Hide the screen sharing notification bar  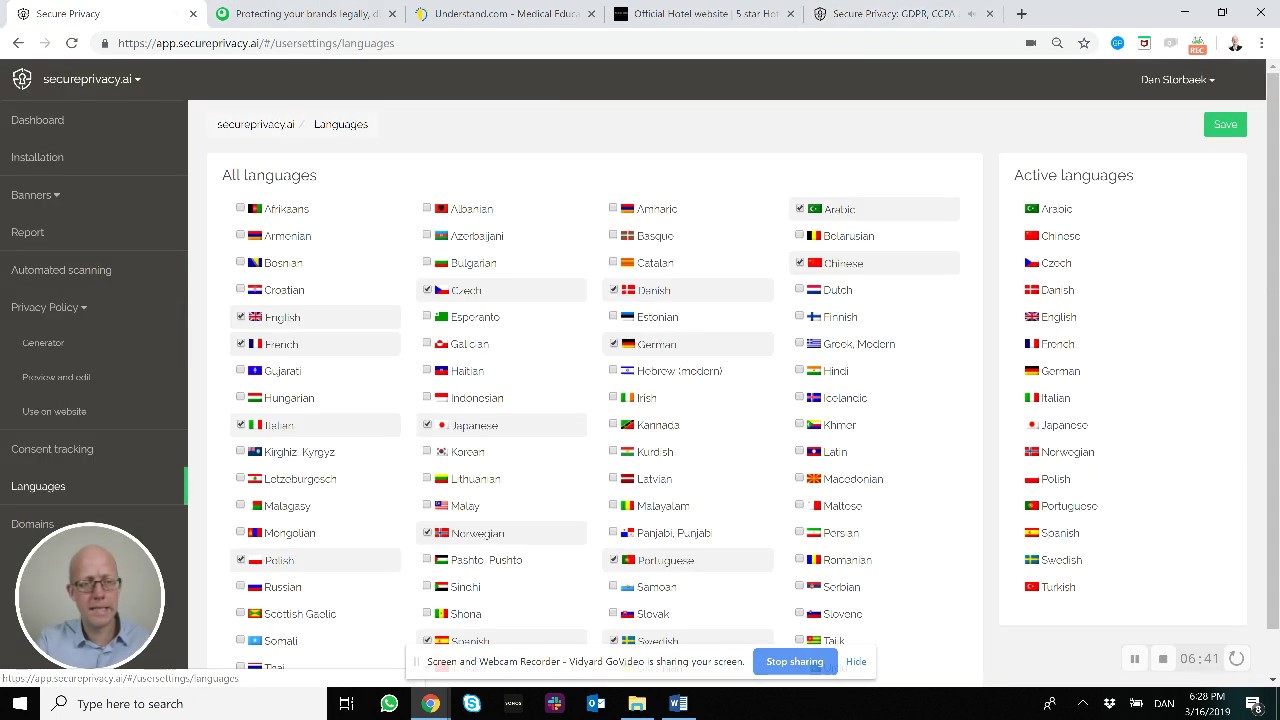pyautogui.click(x=856, y=661)
